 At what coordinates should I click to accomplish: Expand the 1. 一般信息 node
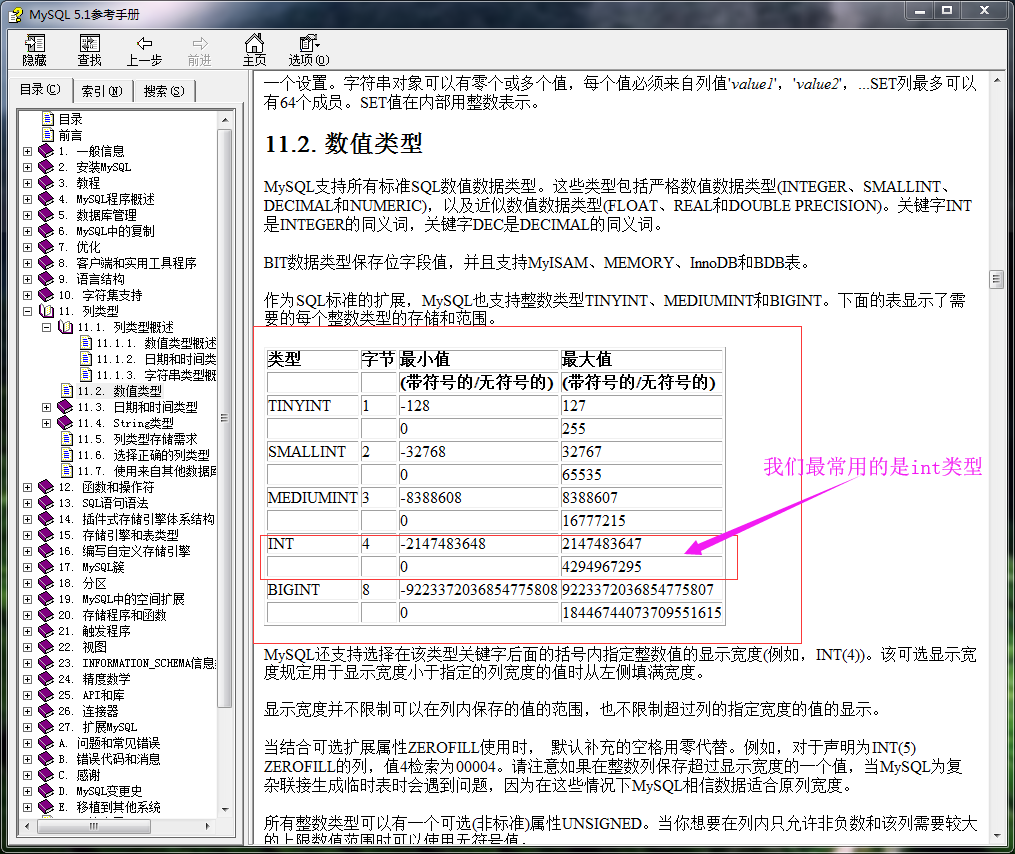[x=27, y=151]
